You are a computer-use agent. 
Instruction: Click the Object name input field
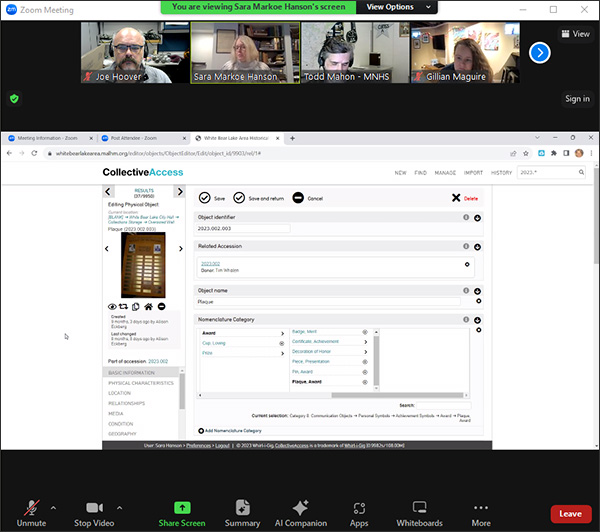point(328,300)
